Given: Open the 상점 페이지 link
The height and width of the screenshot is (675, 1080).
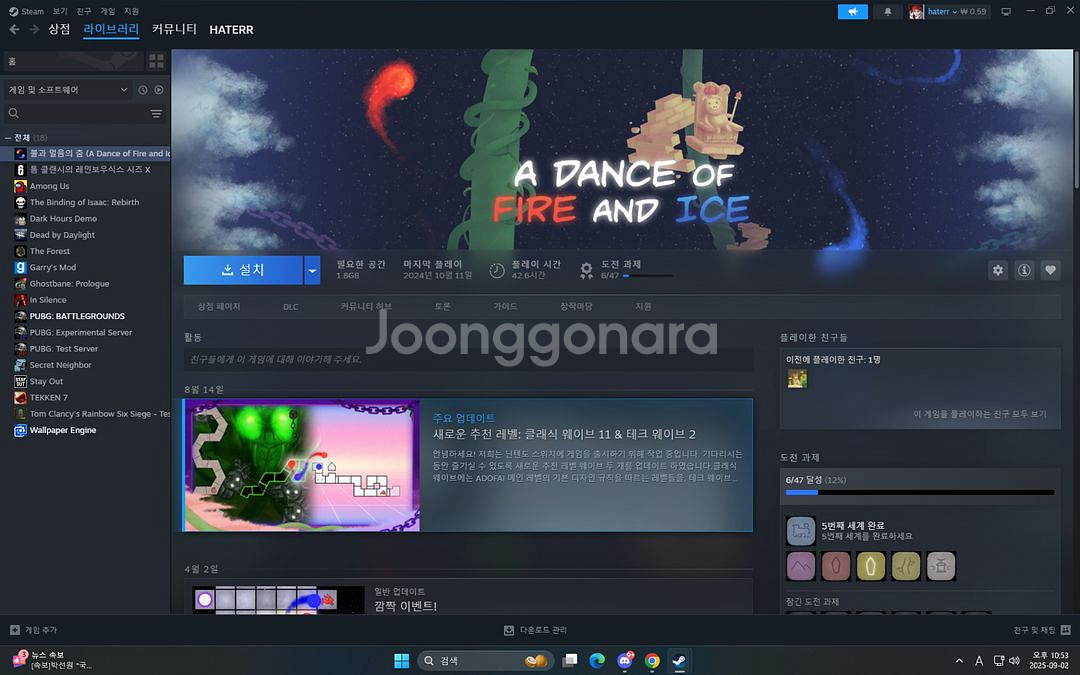Looking at the screenshot, I should tap(219, 307).
